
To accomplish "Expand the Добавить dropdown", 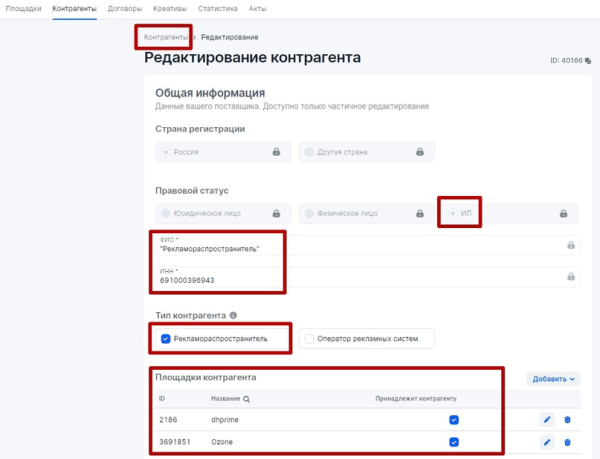I will point(553,379).
